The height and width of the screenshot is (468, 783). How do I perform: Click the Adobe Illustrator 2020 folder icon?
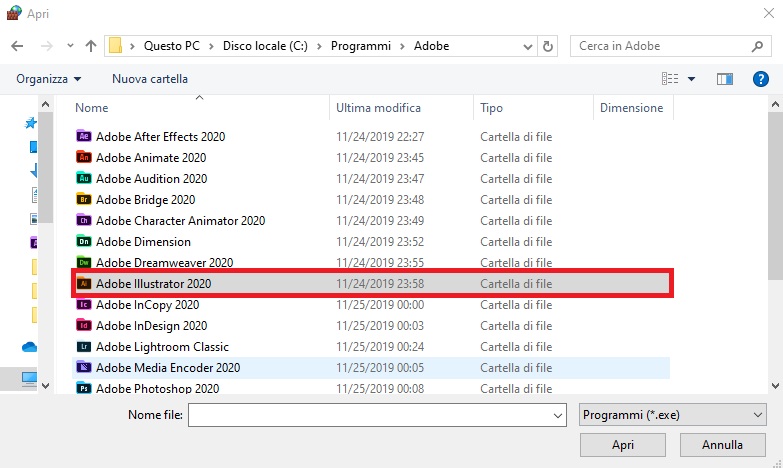tap(83, 283)
